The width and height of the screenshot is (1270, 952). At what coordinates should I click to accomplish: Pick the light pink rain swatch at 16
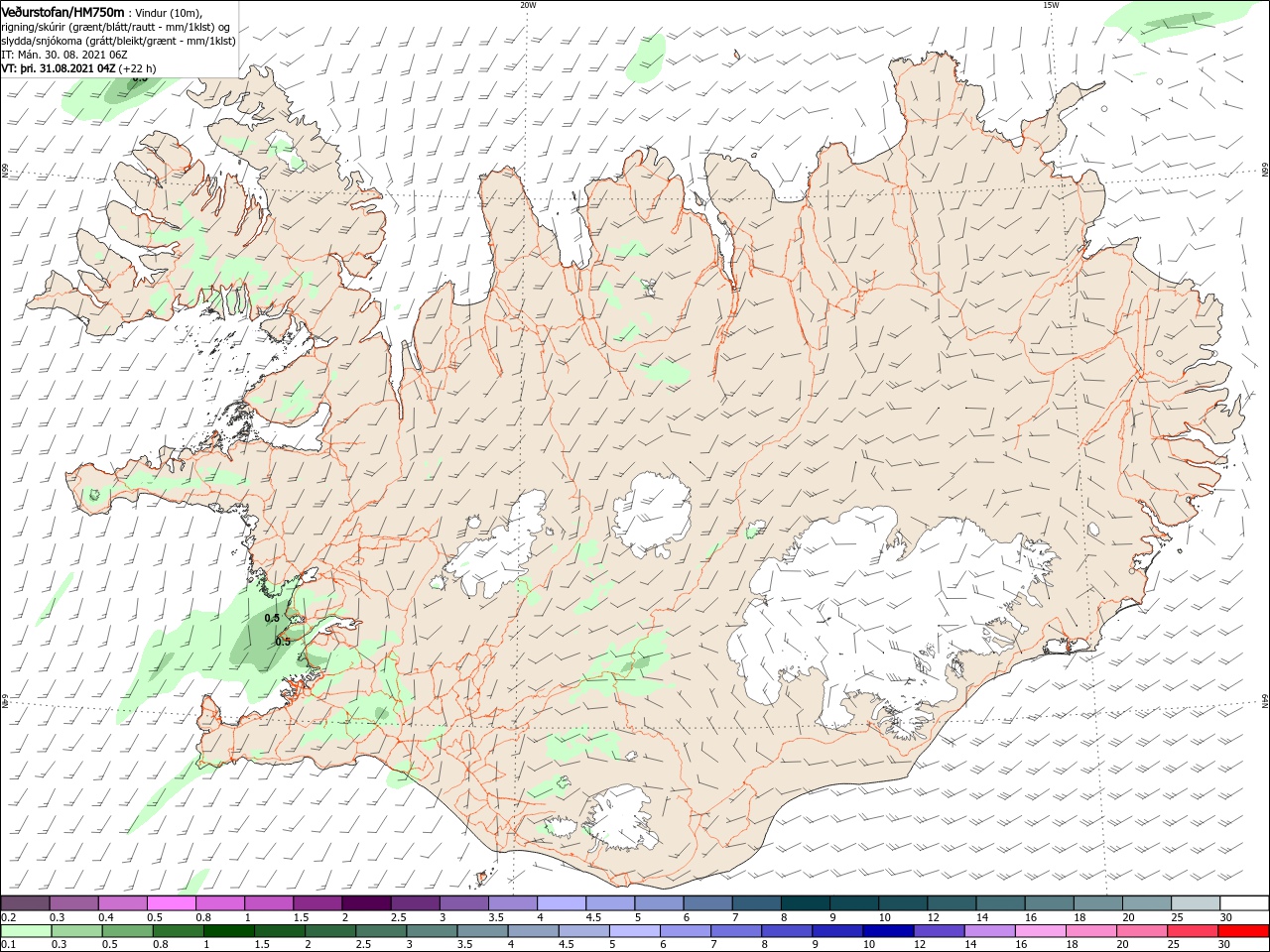click(x=1039, y=931)
